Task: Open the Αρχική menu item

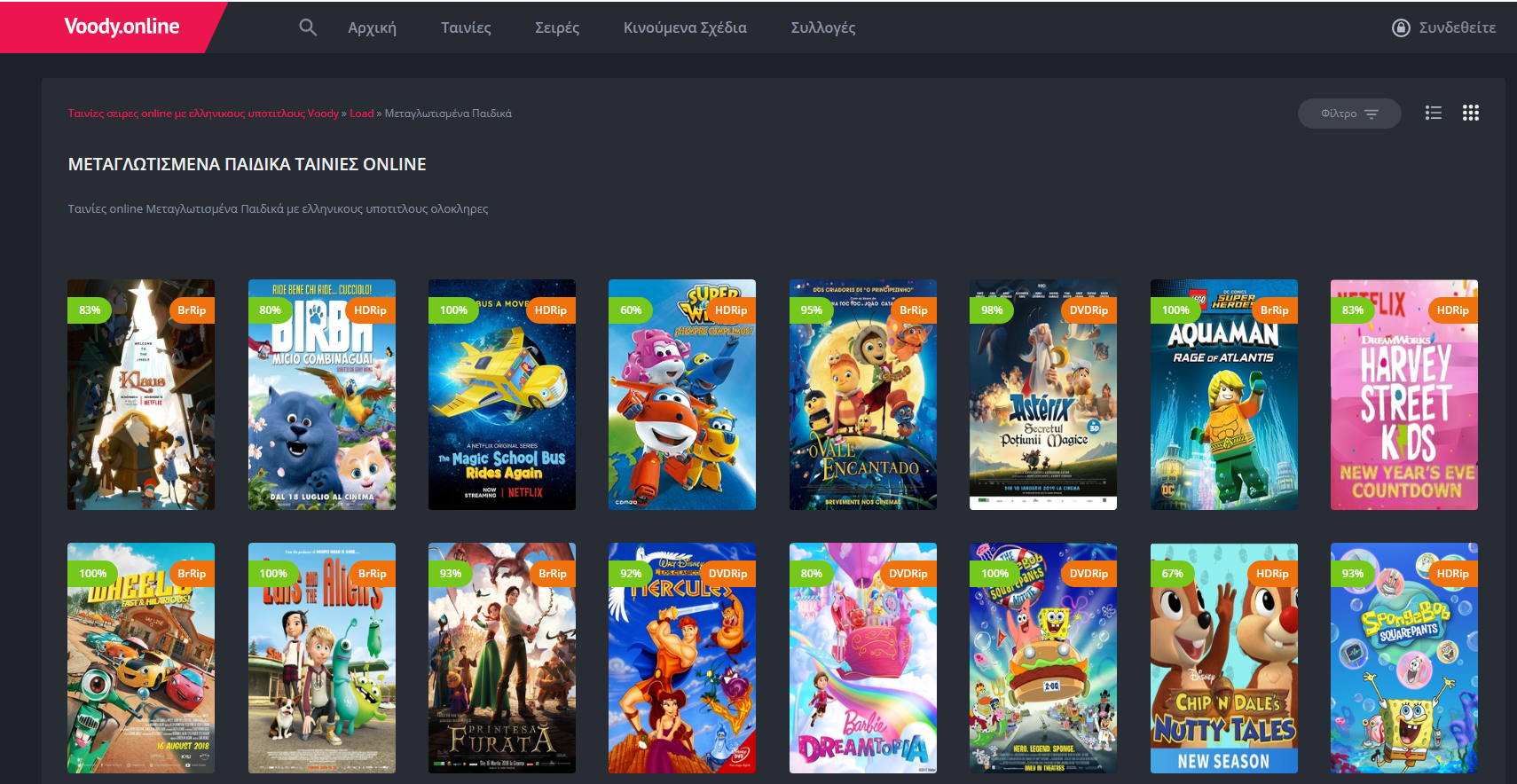Action: (372, 27)
